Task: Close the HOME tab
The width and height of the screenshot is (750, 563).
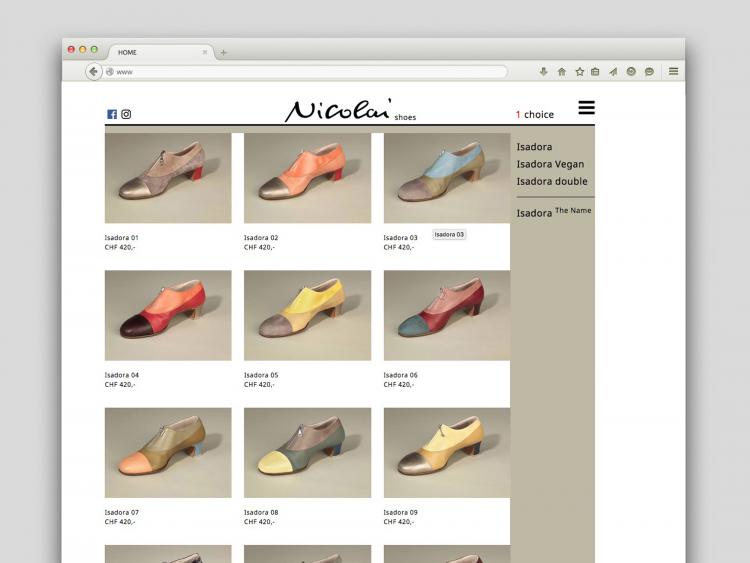Action: (x=205, y=52)
